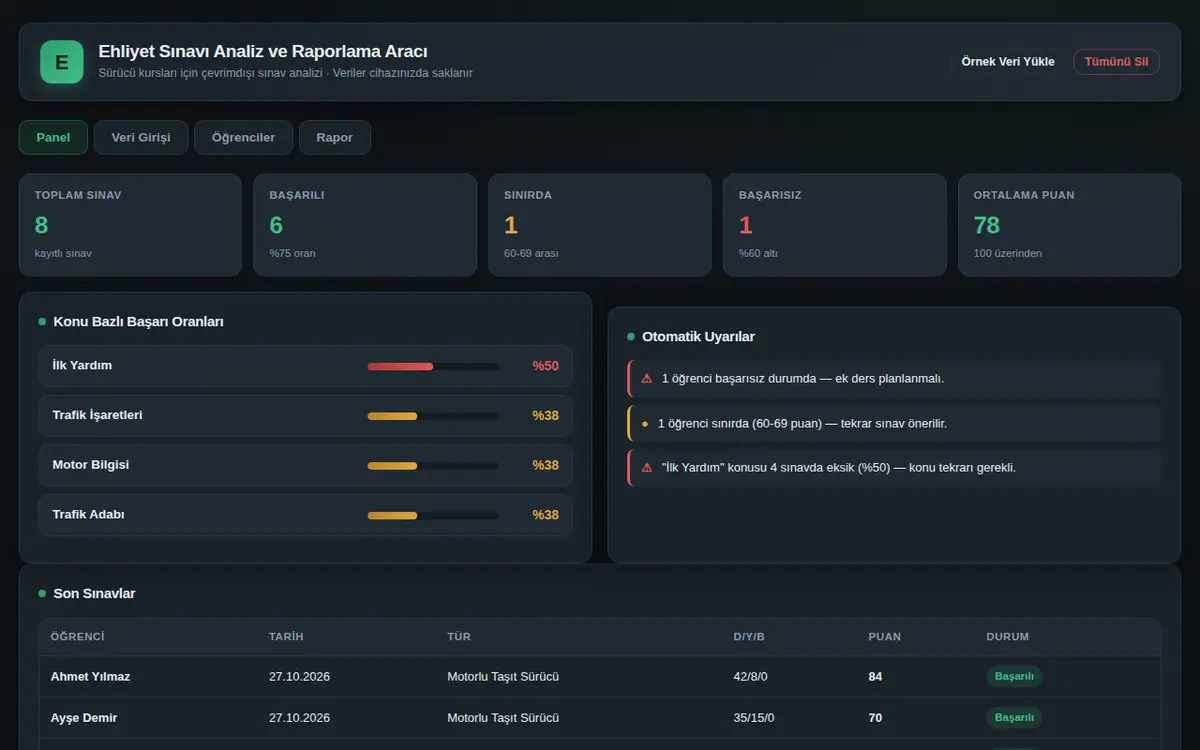
Task: Click the score 70 in Ayşe Demir's row
Action: coord(875,718)
